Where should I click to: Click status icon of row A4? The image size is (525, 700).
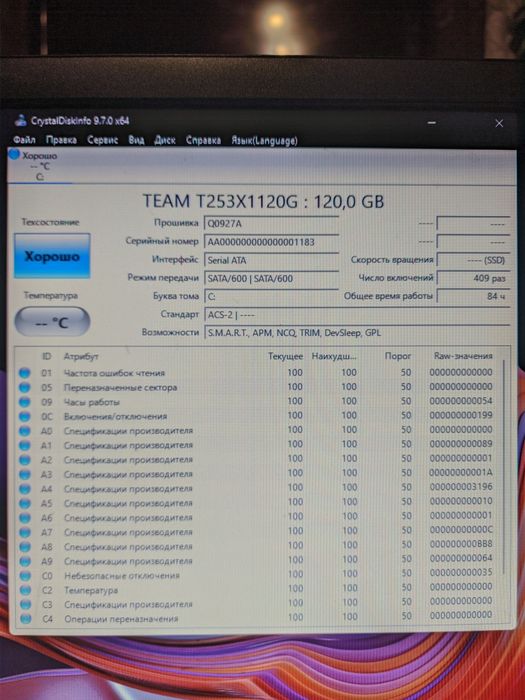click(25, 489)
